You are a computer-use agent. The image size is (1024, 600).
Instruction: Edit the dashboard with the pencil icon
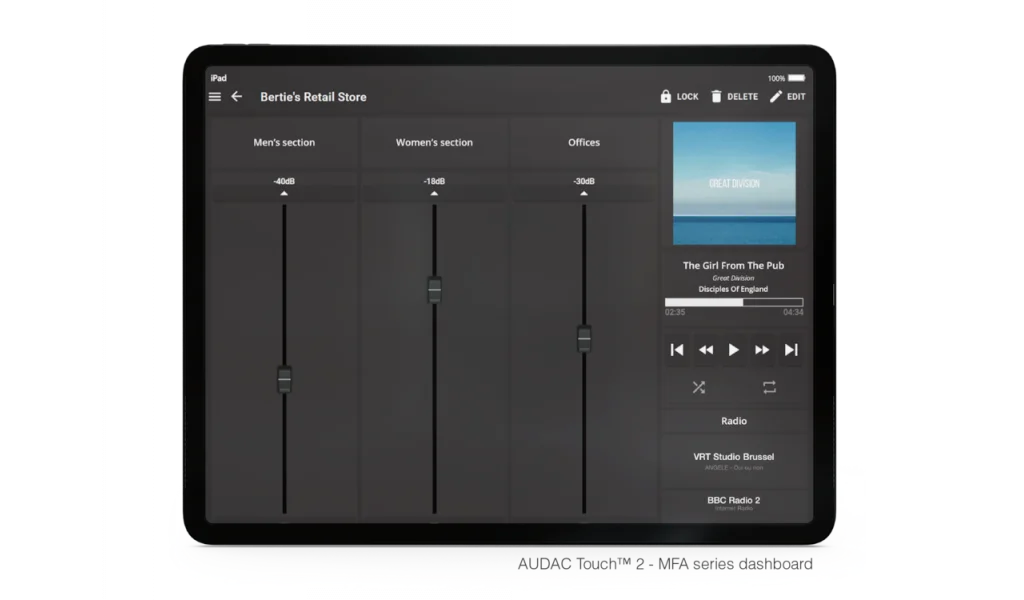pos(777,97)
